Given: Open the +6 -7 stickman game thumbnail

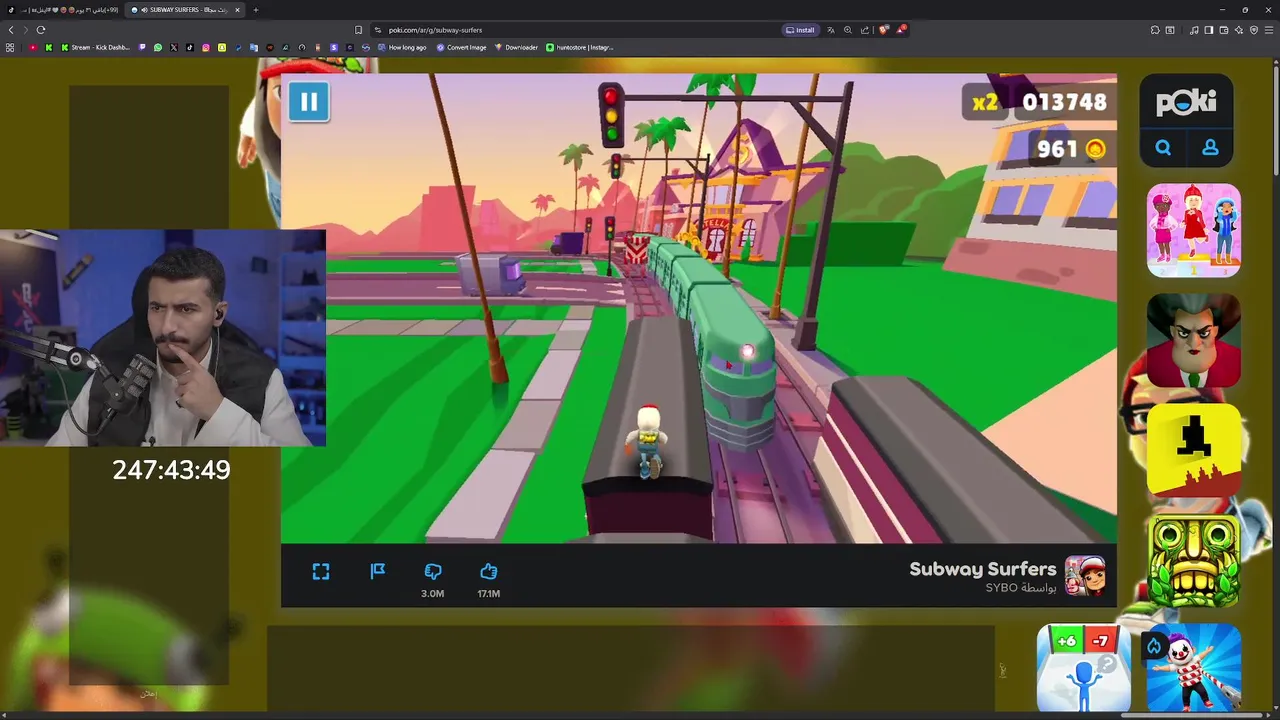Looking at the screenshot, I should click(x=1084, y=668).
